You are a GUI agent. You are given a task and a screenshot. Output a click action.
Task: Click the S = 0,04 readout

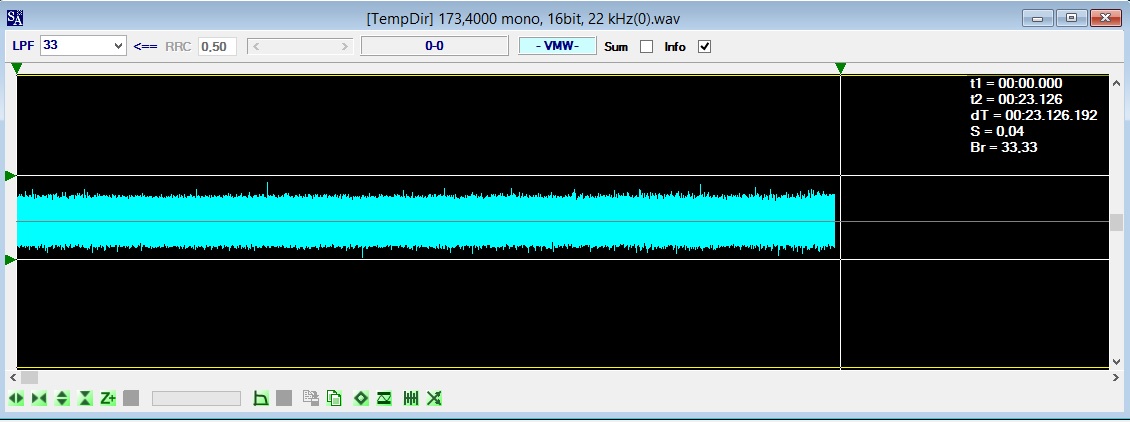(997, 131)
